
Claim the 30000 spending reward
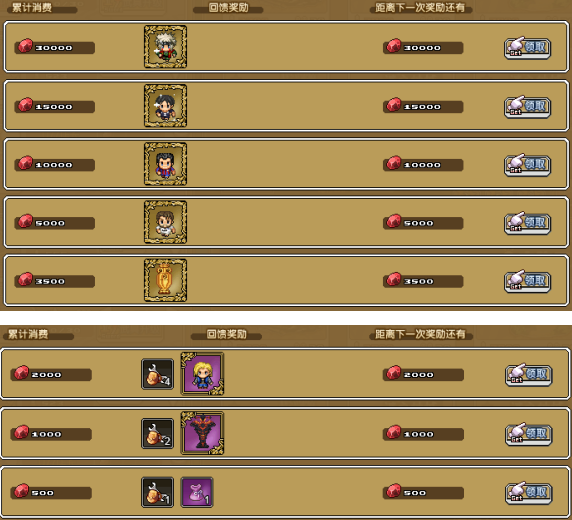click(x=527, y=48)
